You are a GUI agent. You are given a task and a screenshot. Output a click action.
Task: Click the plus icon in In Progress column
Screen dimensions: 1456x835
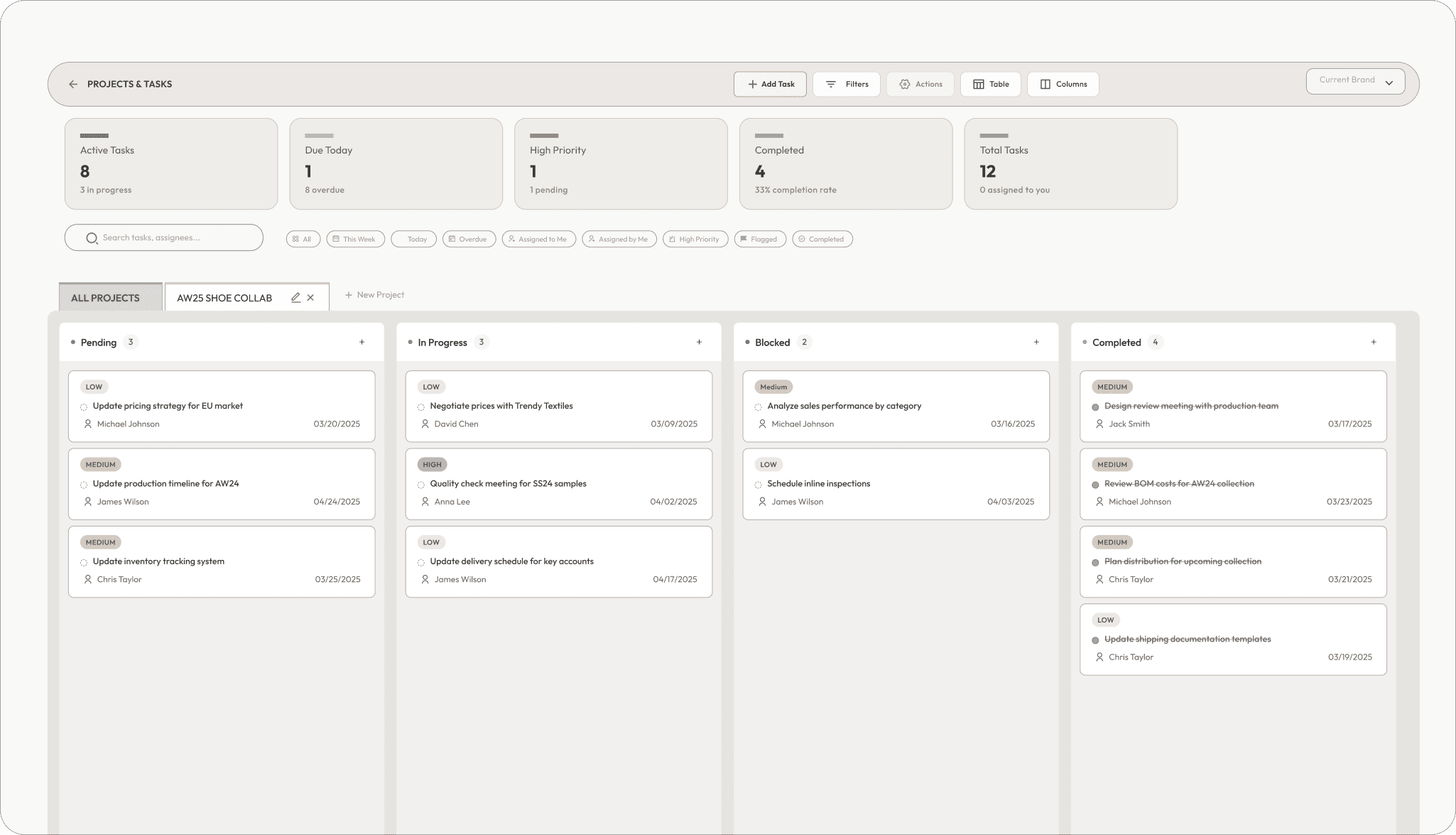699,343
